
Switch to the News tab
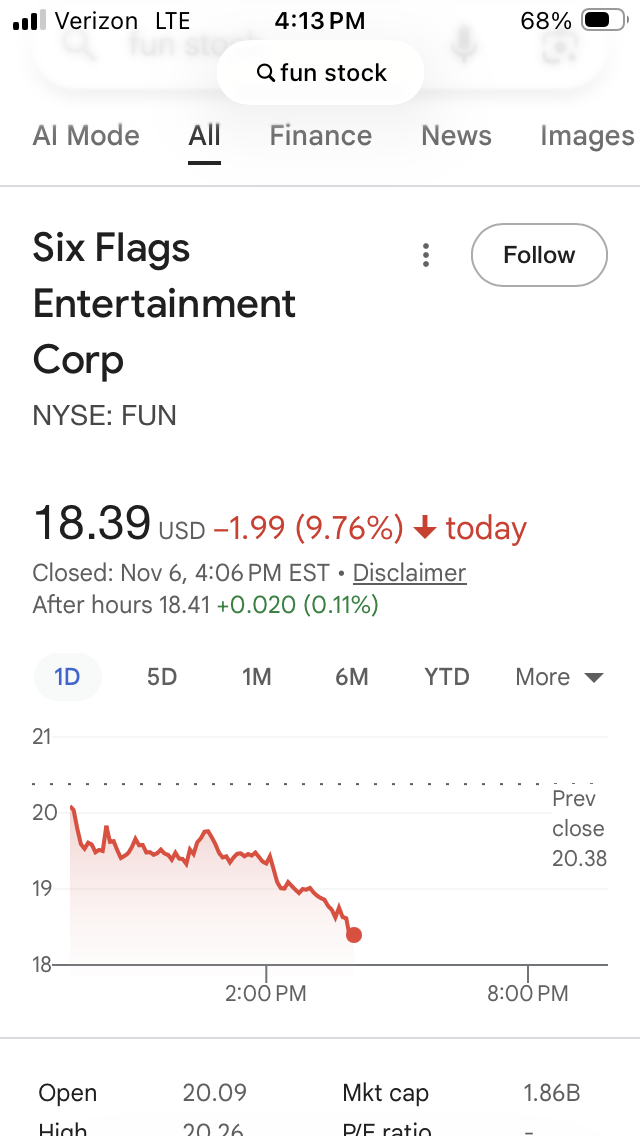(x=456, y=136)
